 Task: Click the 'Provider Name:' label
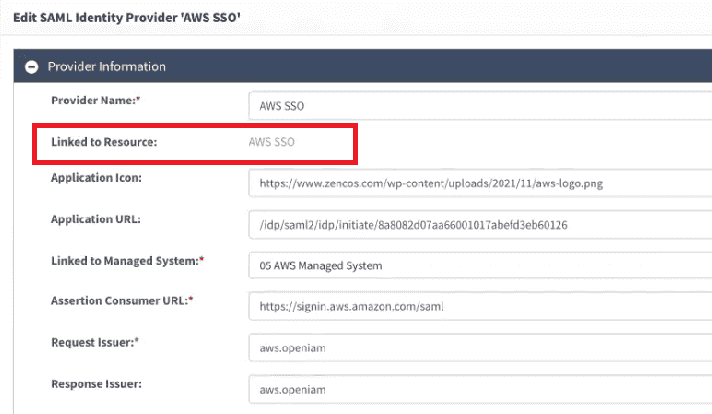[x=94, y=100]
